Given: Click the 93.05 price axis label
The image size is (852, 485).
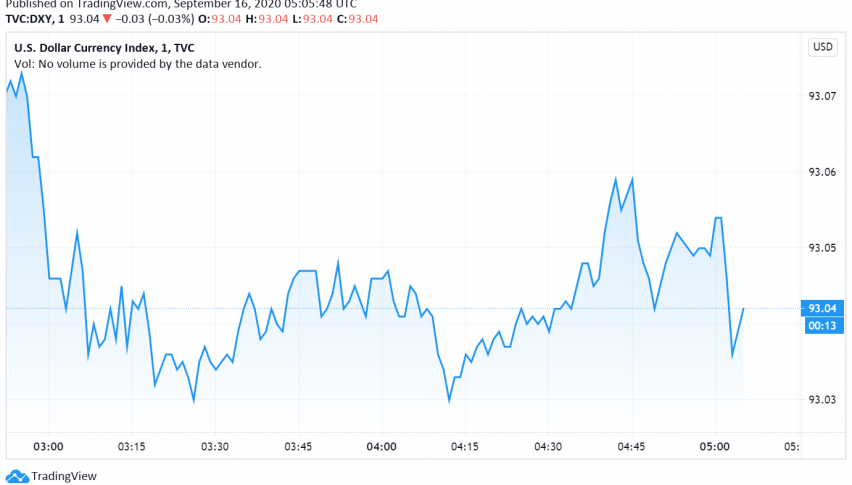Looking at the screenshot, I should (x=822, y=248).
